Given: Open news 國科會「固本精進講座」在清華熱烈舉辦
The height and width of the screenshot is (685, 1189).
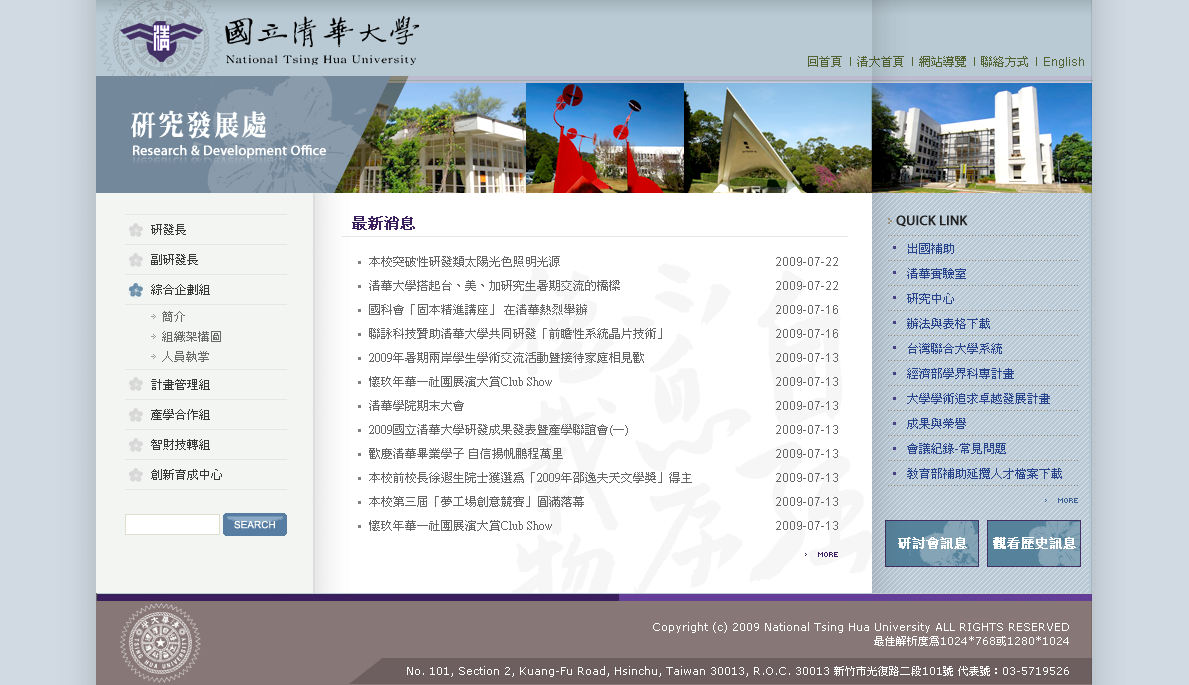Looking at the screenshot, I should pyautogui.click(x=478, y=310).
